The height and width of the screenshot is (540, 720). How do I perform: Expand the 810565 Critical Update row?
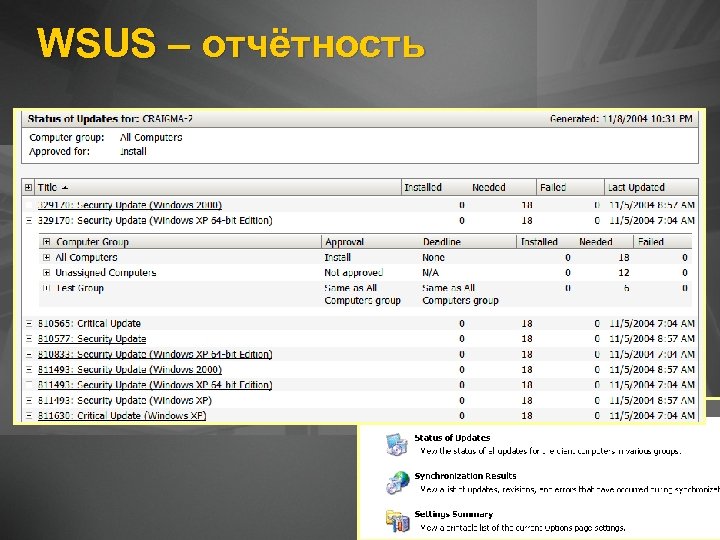pyautogui.click(x=29, y=324)
